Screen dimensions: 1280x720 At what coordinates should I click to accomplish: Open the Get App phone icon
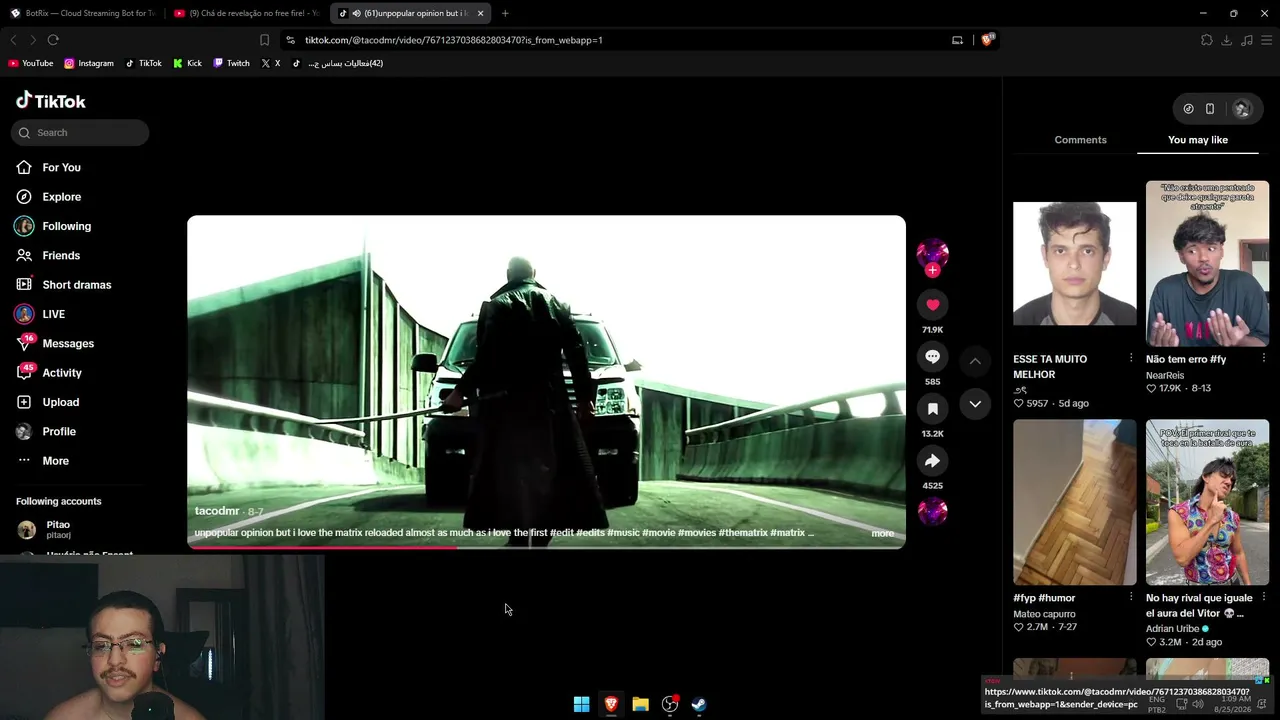click(x=1210, y=109)
